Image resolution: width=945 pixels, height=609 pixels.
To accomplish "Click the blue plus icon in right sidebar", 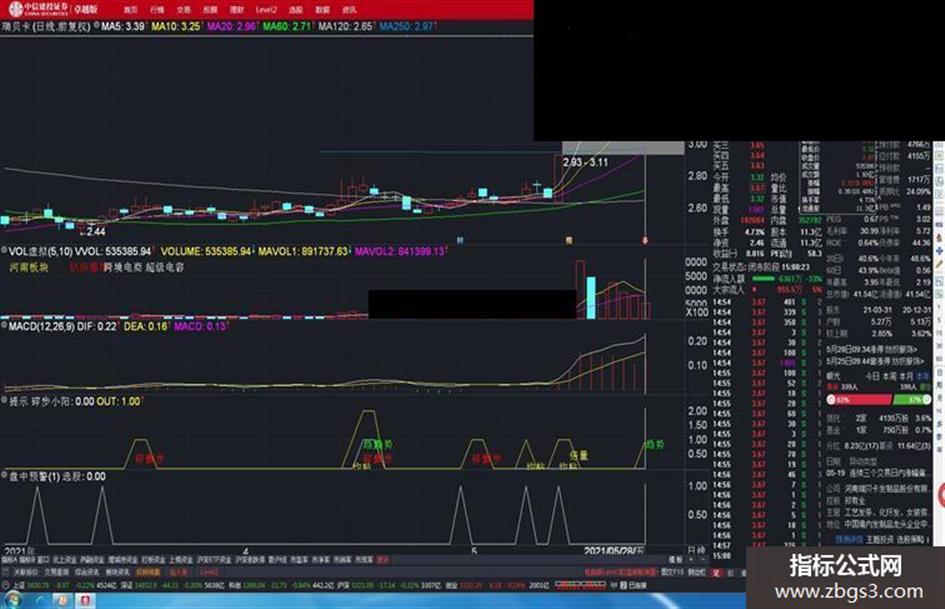I will click(x=940, y=250).
